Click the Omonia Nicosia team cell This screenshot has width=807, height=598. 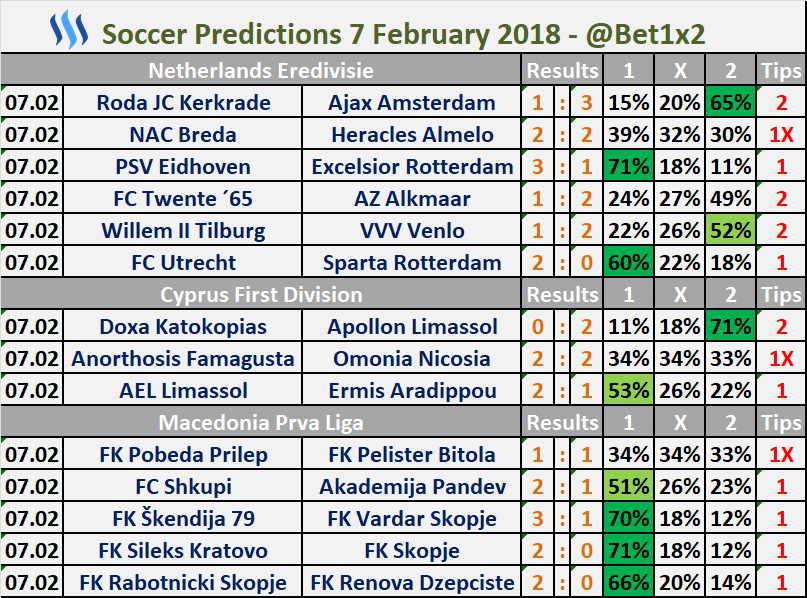point(412,359)
